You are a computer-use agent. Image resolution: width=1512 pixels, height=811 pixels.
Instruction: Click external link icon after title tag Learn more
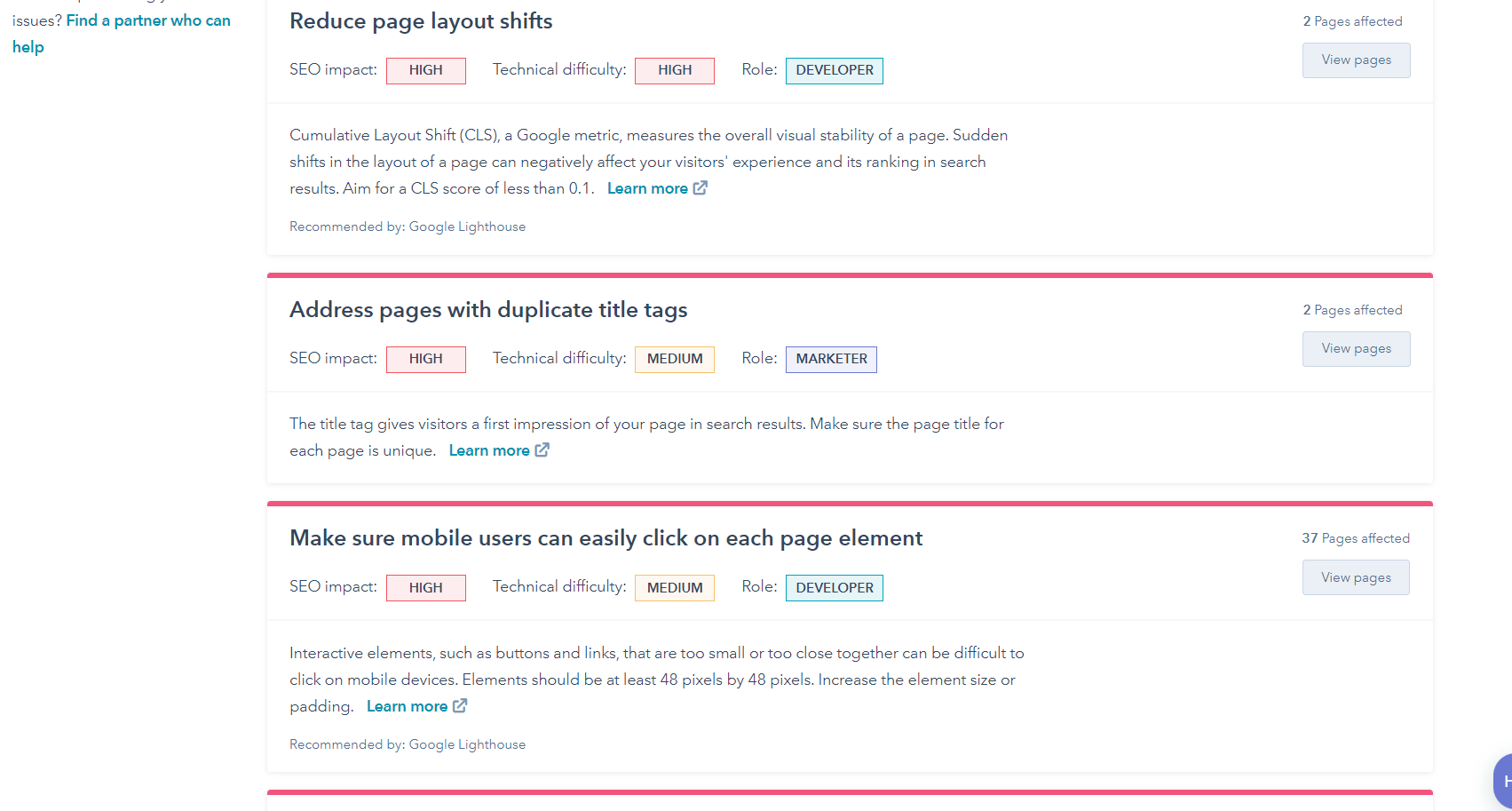coord(542,449)
